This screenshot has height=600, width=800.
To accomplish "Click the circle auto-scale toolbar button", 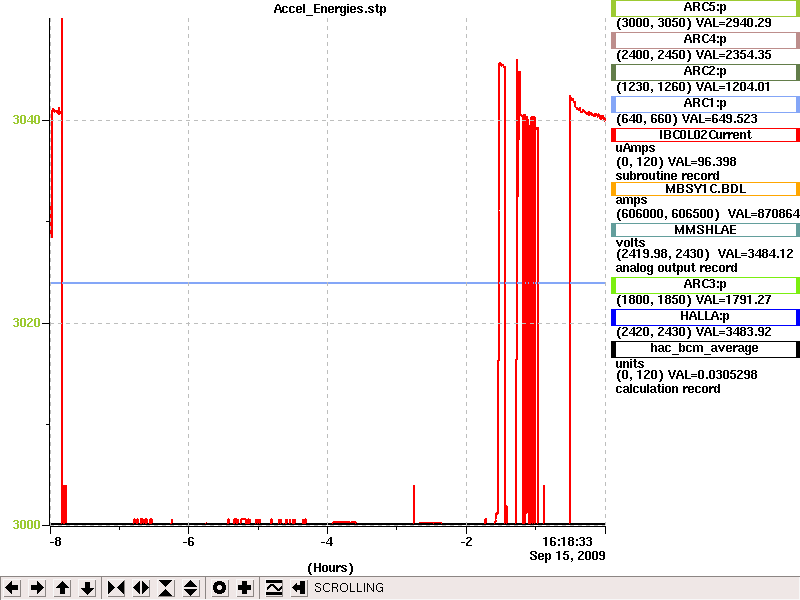I will [219, 588].
